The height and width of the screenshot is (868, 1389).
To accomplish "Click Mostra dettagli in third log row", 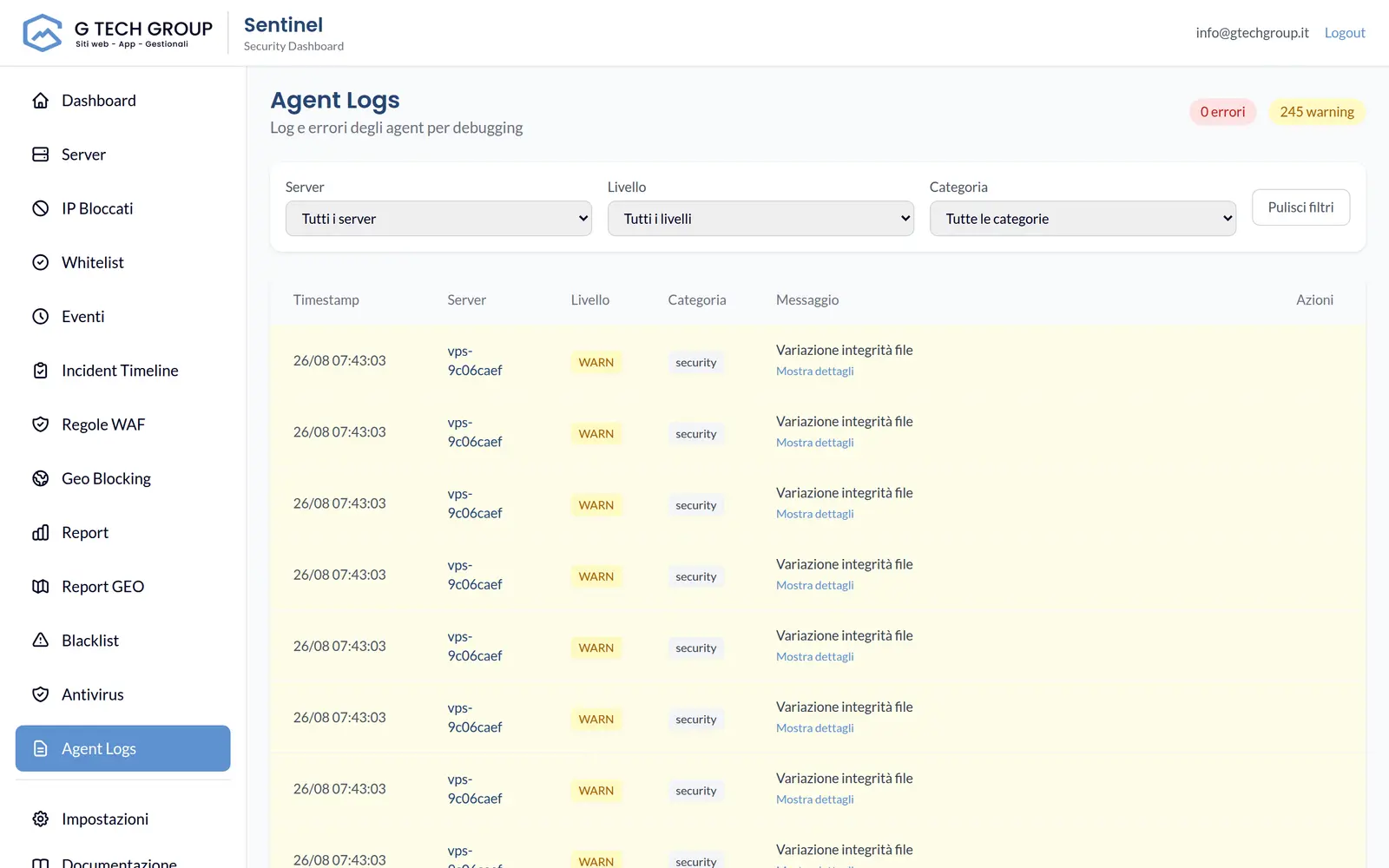I will pos(814,514).
